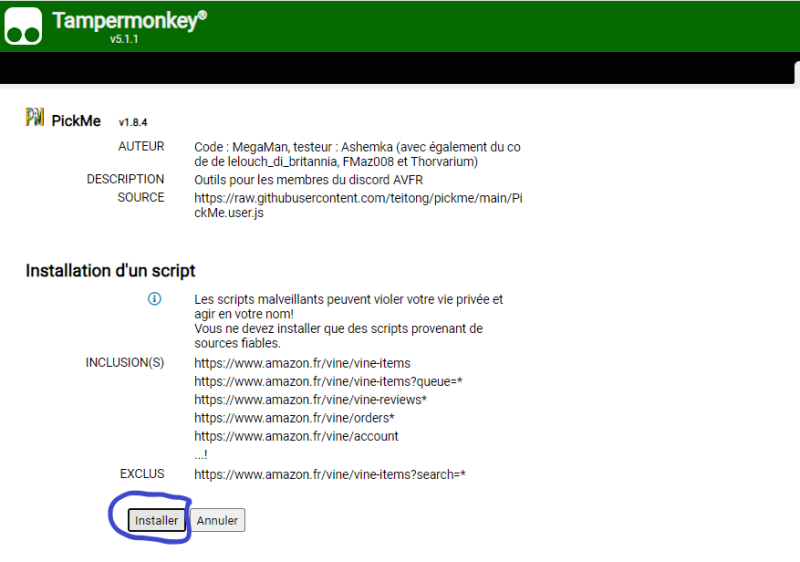Image resolution: width=800 pixels, height=562 pixels.
Task: Click the amazon.fr/vine/vine-items include URL
Action: point(302,363)
